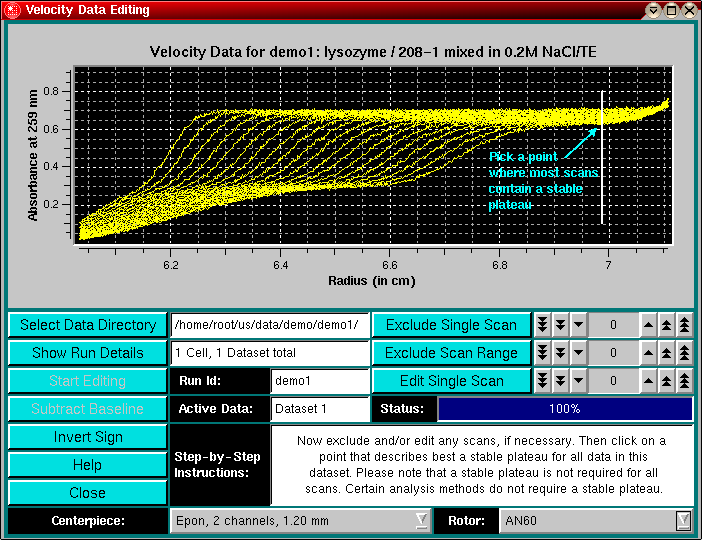Viewport: 702px width, 540px height.
Task: Click single-down arrow in Exclude Scan Range row
Action: click(x=577, y=353)
